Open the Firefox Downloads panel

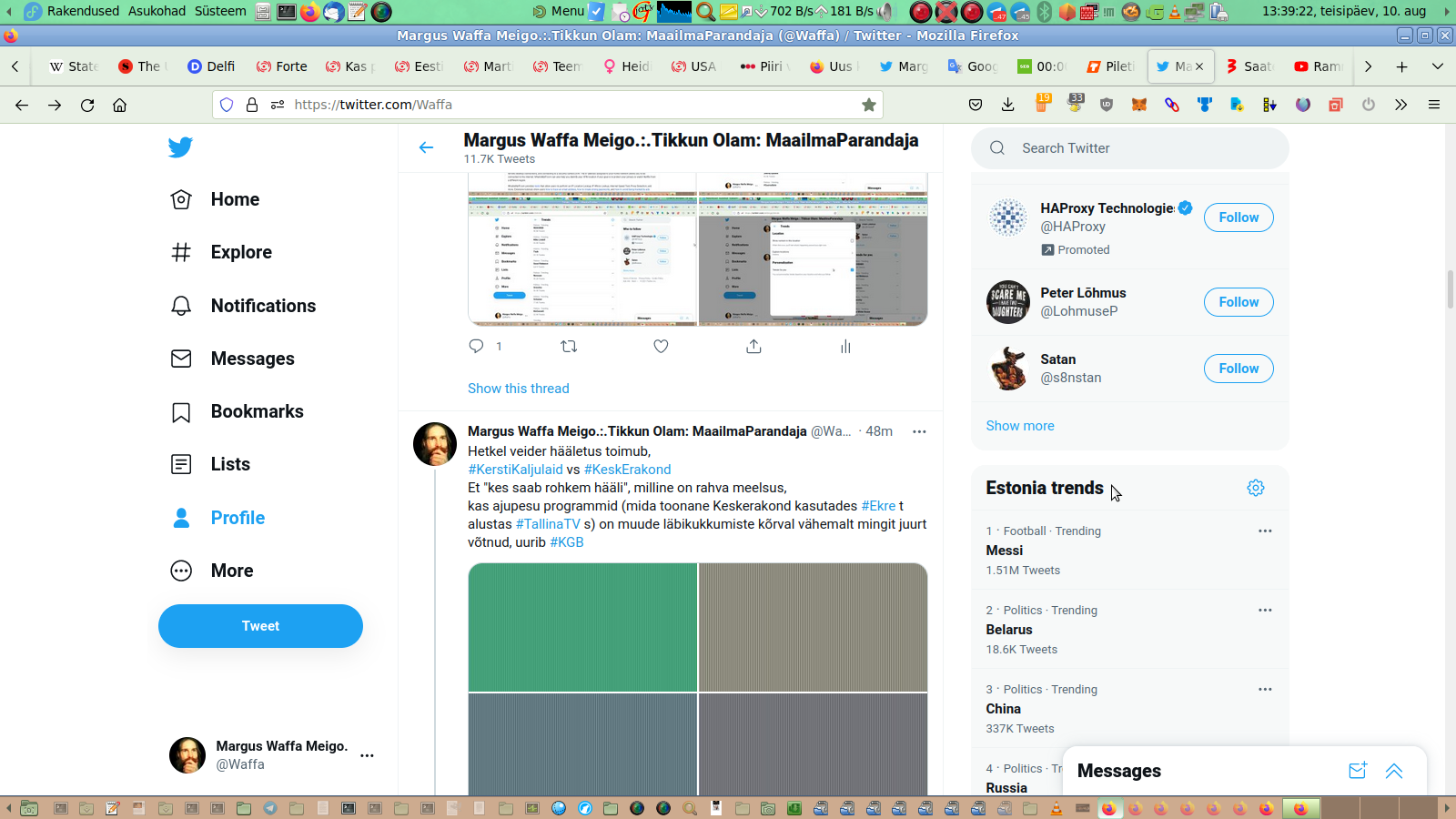pos(1008,105)
